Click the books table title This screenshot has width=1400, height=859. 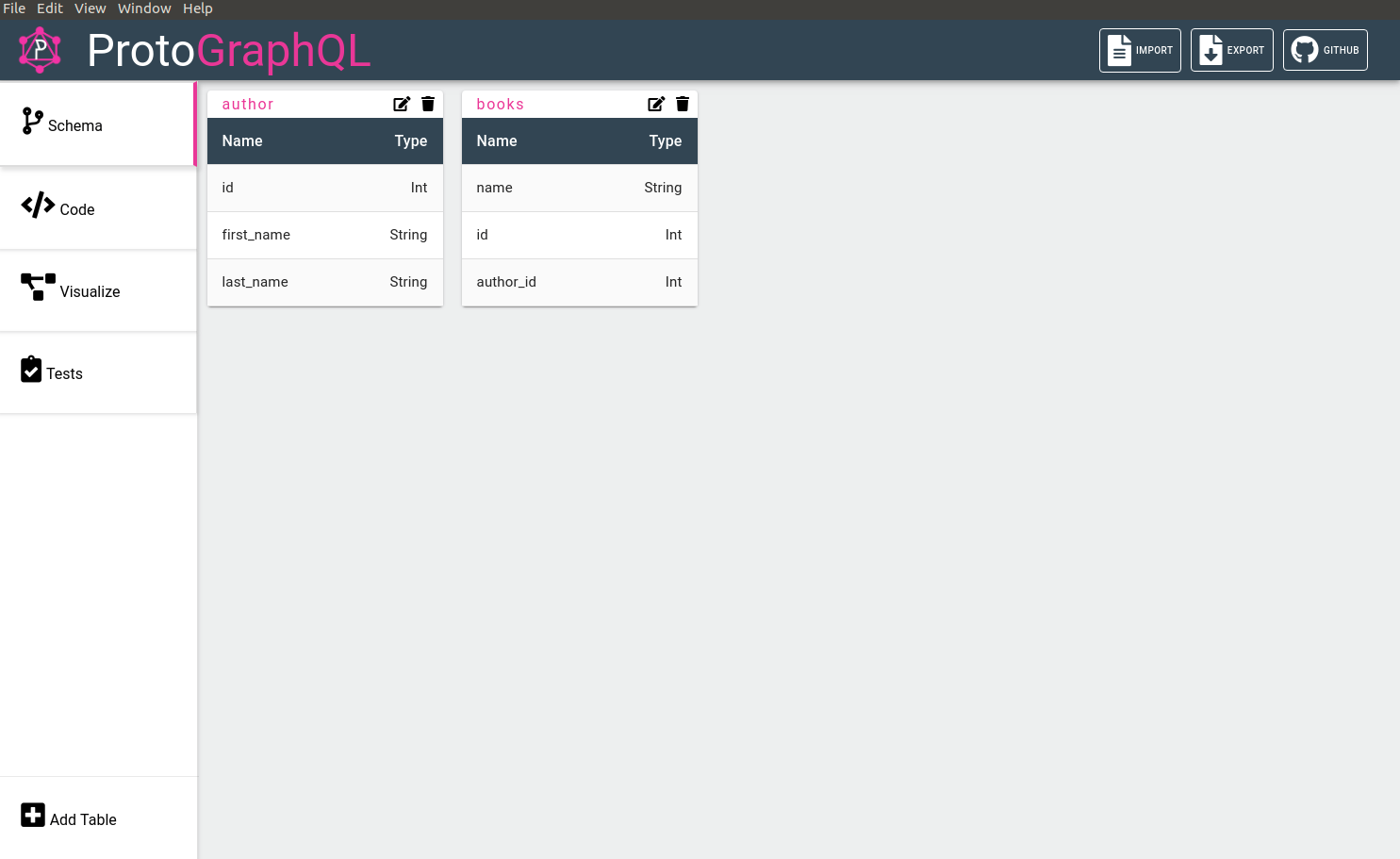[501, 104]
